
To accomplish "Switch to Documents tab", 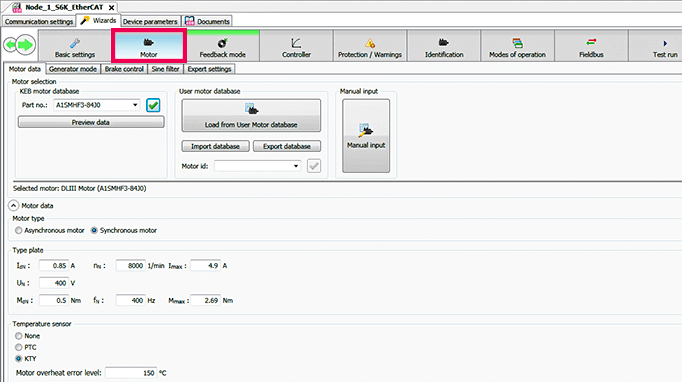I will tap(207, 21).
